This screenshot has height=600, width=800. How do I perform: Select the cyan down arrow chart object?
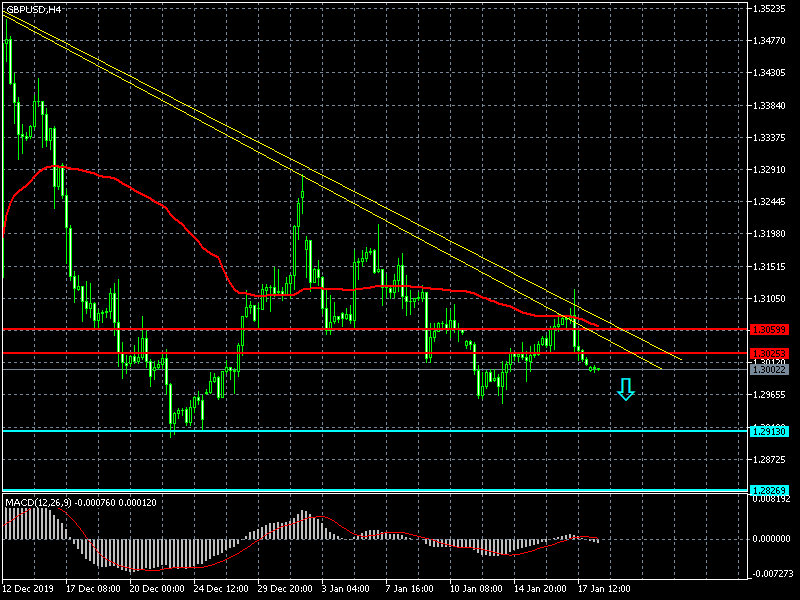tap(626, 389)
